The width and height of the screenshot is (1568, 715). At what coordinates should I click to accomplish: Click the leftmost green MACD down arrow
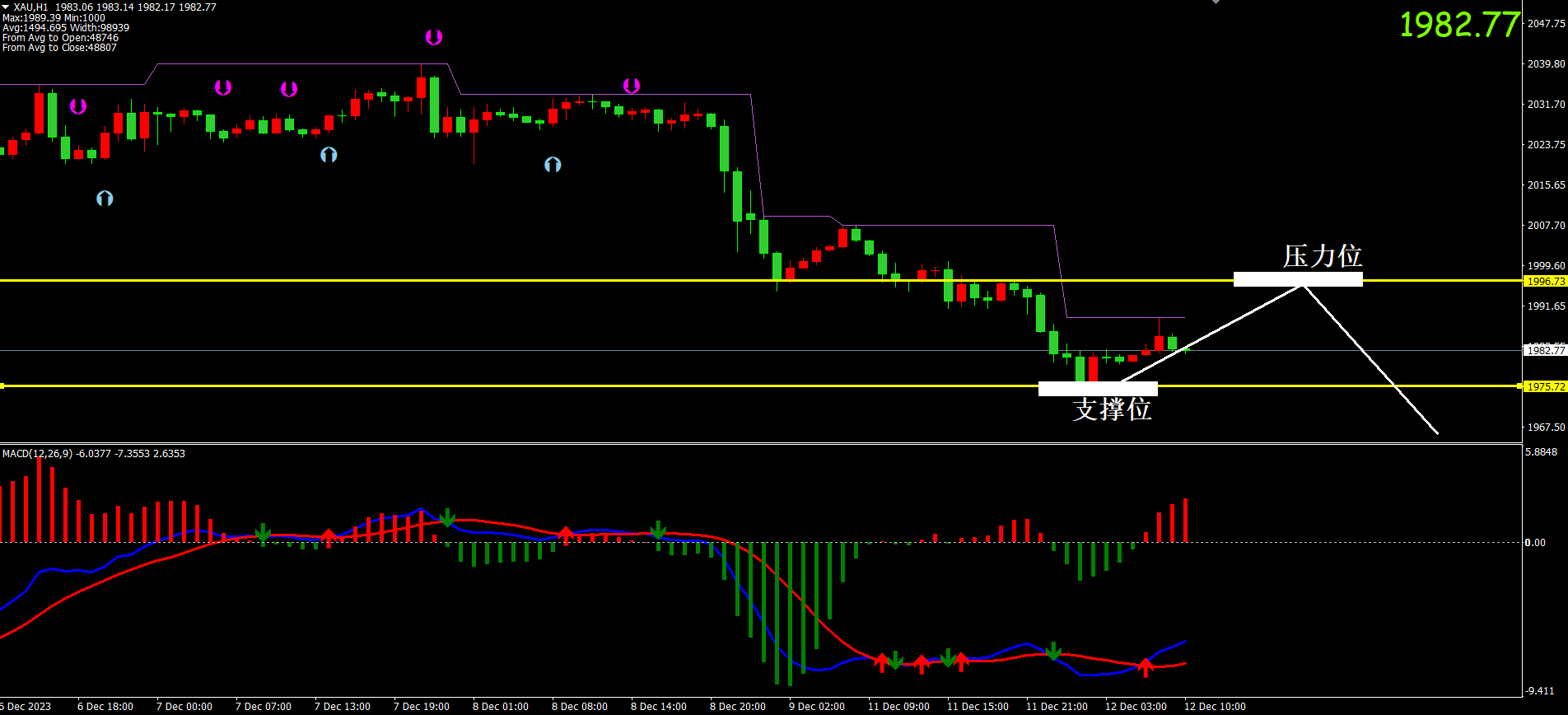[x=263, y=533]
